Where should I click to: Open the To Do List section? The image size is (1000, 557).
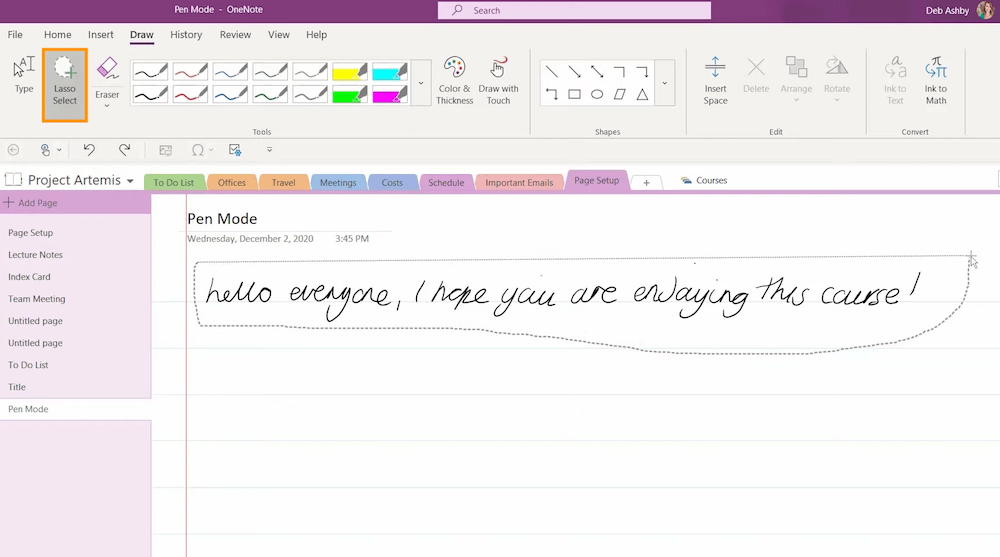pos(173,182)
